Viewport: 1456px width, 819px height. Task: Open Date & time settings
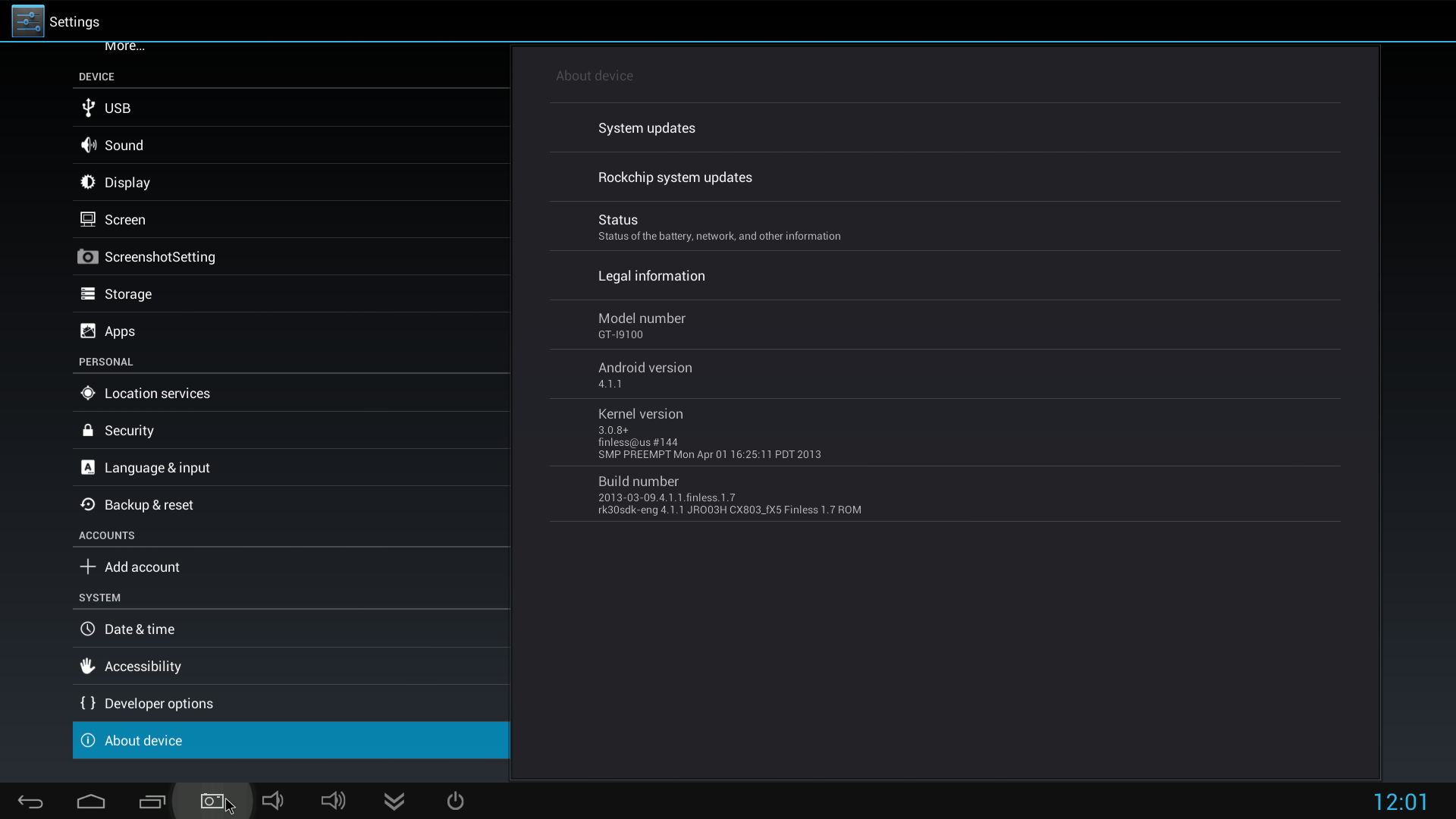point(291,629)
